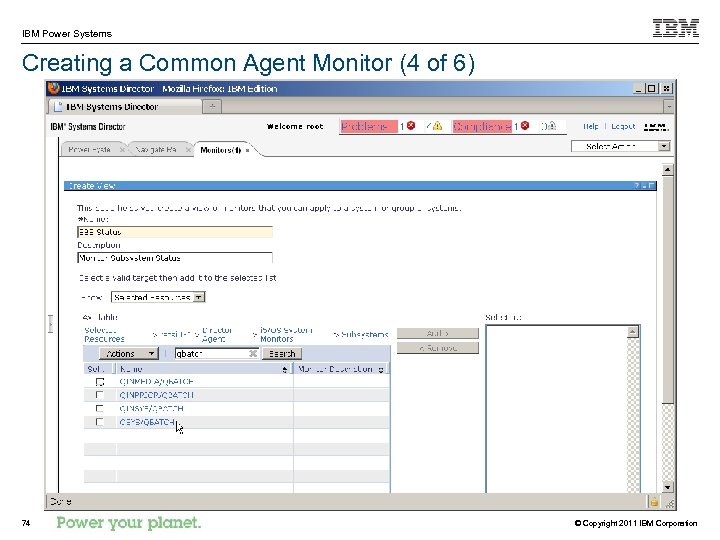Click the Logout link
The image size is (720, 540).
pyautogui.click(x=623, y=126)
